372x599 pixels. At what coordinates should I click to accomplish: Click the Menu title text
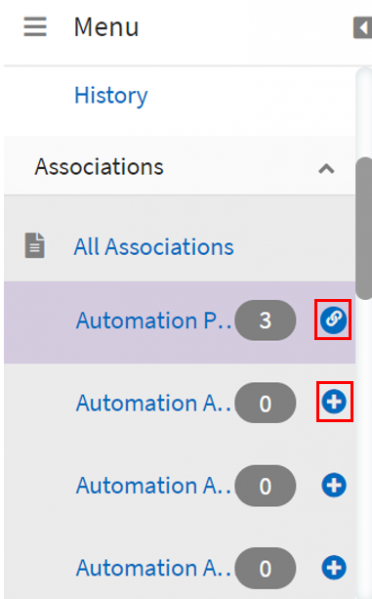tap(107, 27)
